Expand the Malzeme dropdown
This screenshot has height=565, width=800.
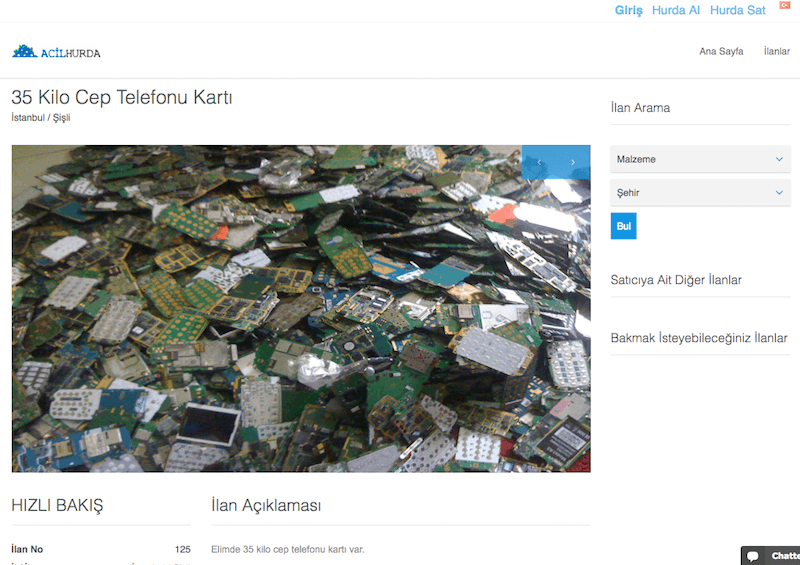[700, 159]
